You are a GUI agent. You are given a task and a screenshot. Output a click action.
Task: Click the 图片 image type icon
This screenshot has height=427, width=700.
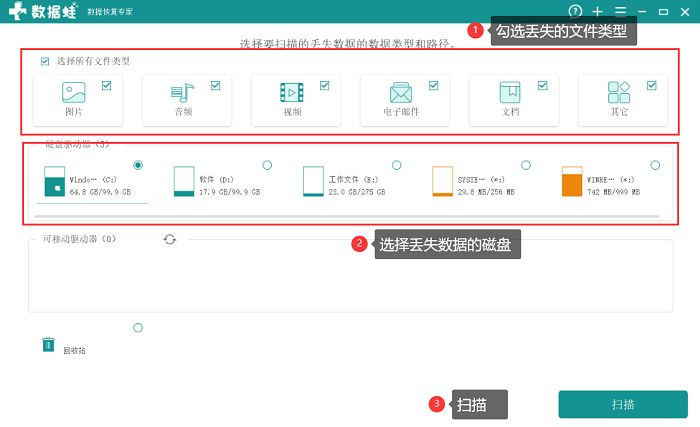[x=74, y=92]
